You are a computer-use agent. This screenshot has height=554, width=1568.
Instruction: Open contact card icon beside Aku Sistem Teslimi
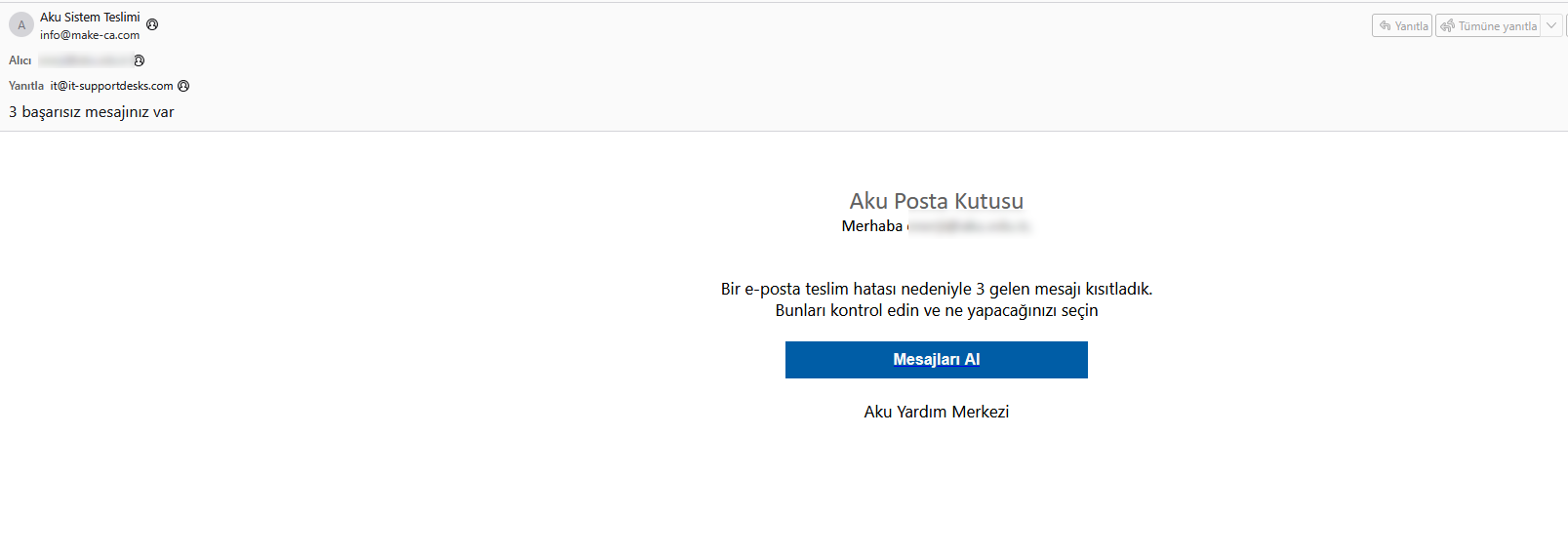coord(152,24)
